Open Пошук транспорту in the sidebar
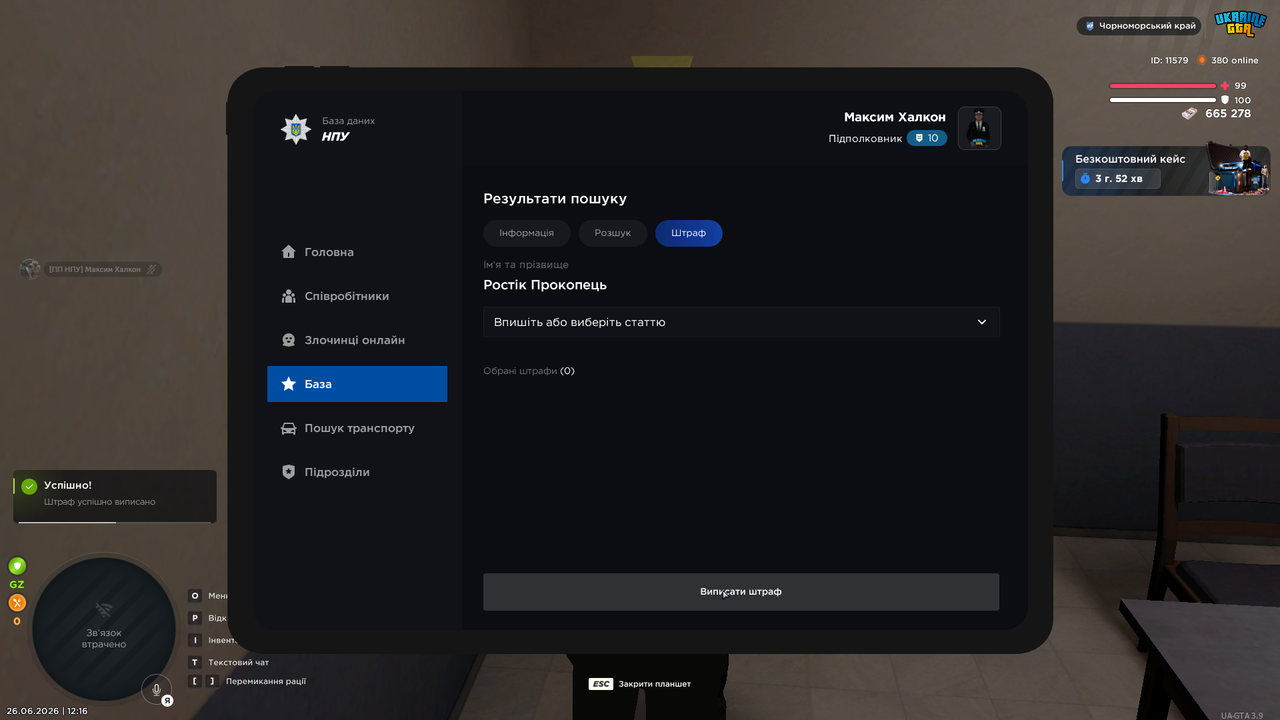The width and height of the screenshot is (1280, 720). (x=357, y=428)
